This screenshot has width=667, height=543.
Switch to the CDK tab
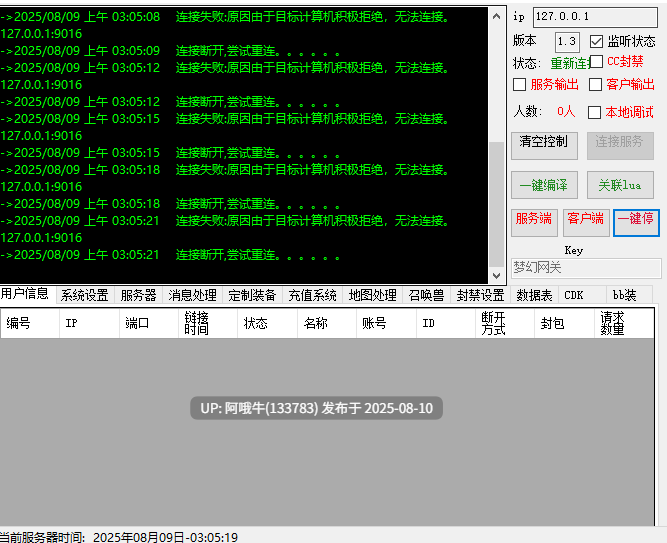pyautogui.click(x=582, y=295)
